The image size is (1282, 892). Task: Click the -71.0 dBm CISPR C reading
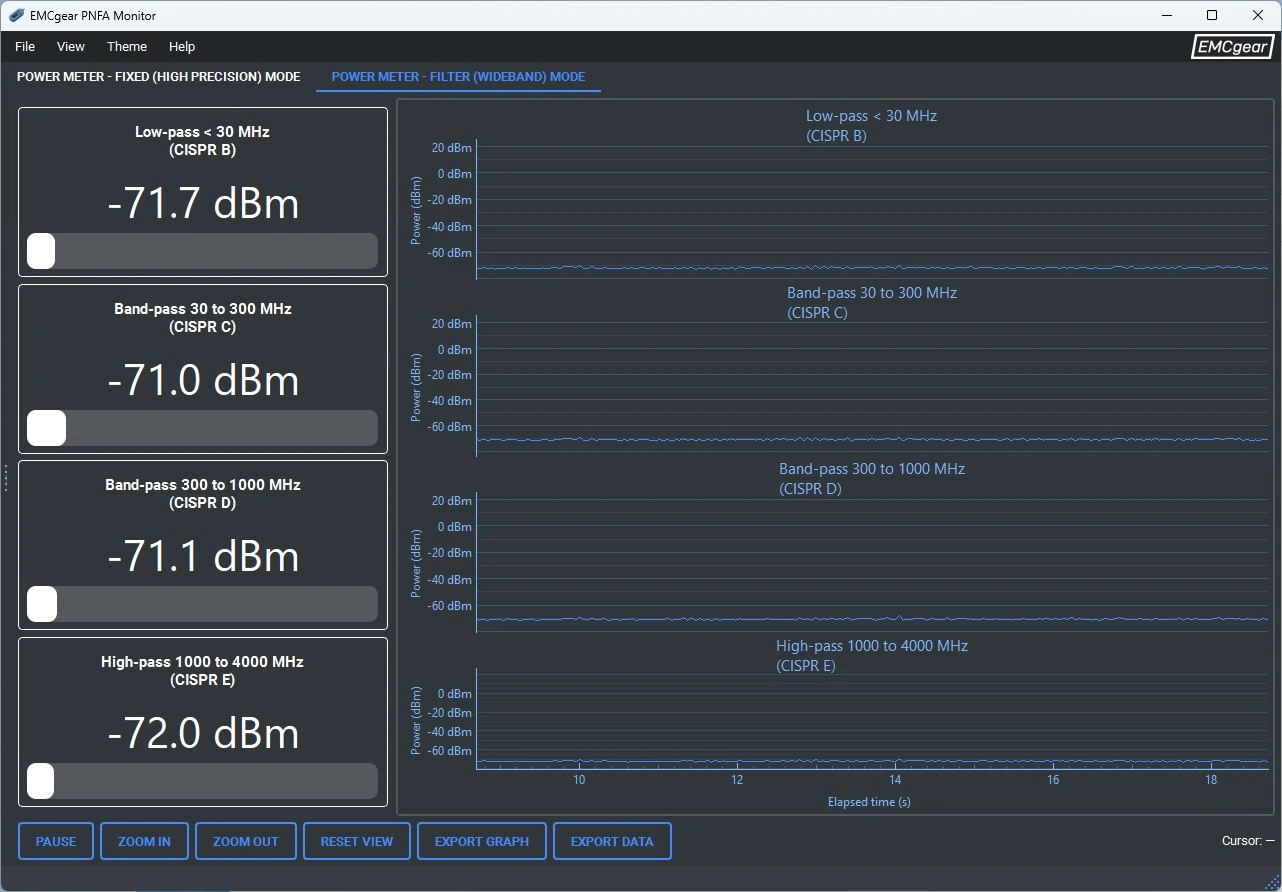203,380
